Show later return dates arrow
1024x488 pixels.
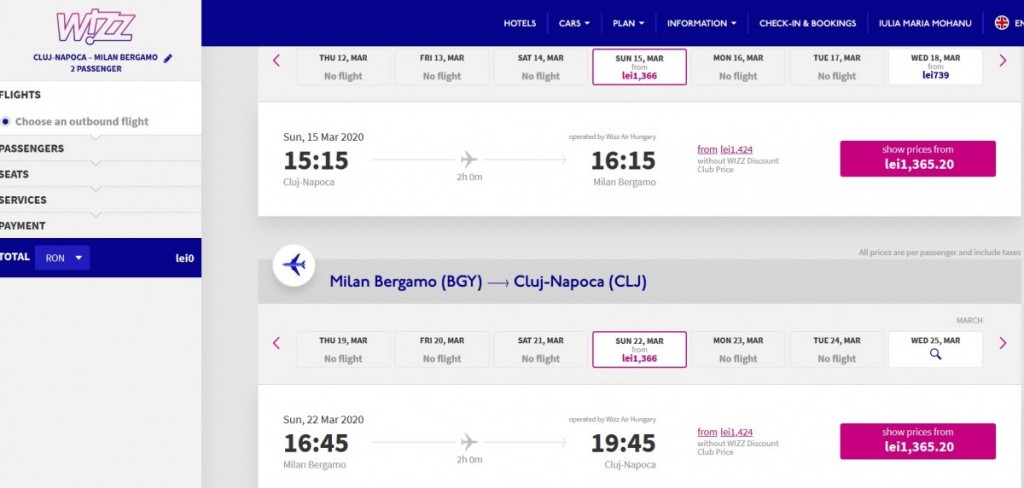(1003, 343)
